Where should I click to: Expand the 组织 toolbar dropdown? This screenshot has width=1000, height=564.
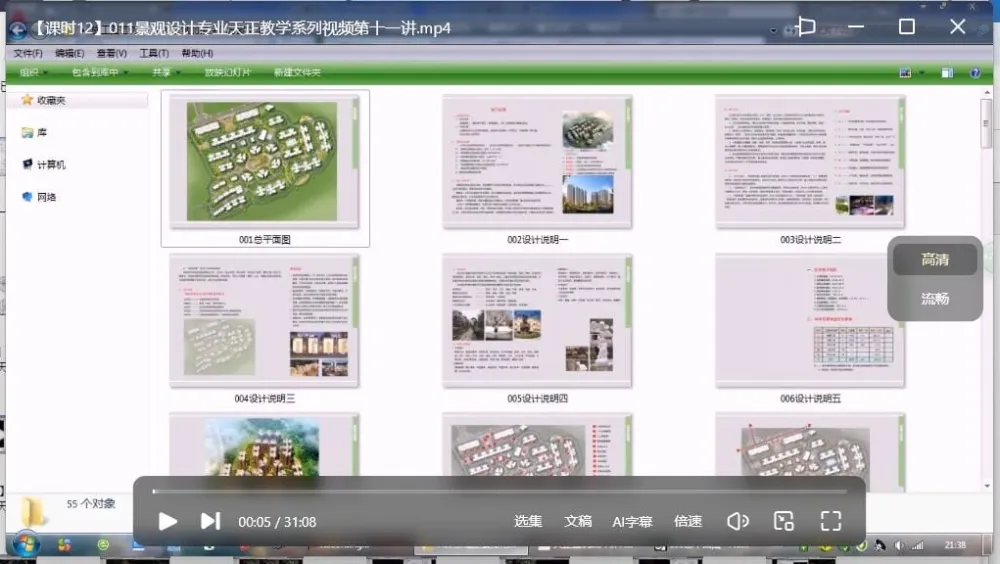tap(32, 73)
